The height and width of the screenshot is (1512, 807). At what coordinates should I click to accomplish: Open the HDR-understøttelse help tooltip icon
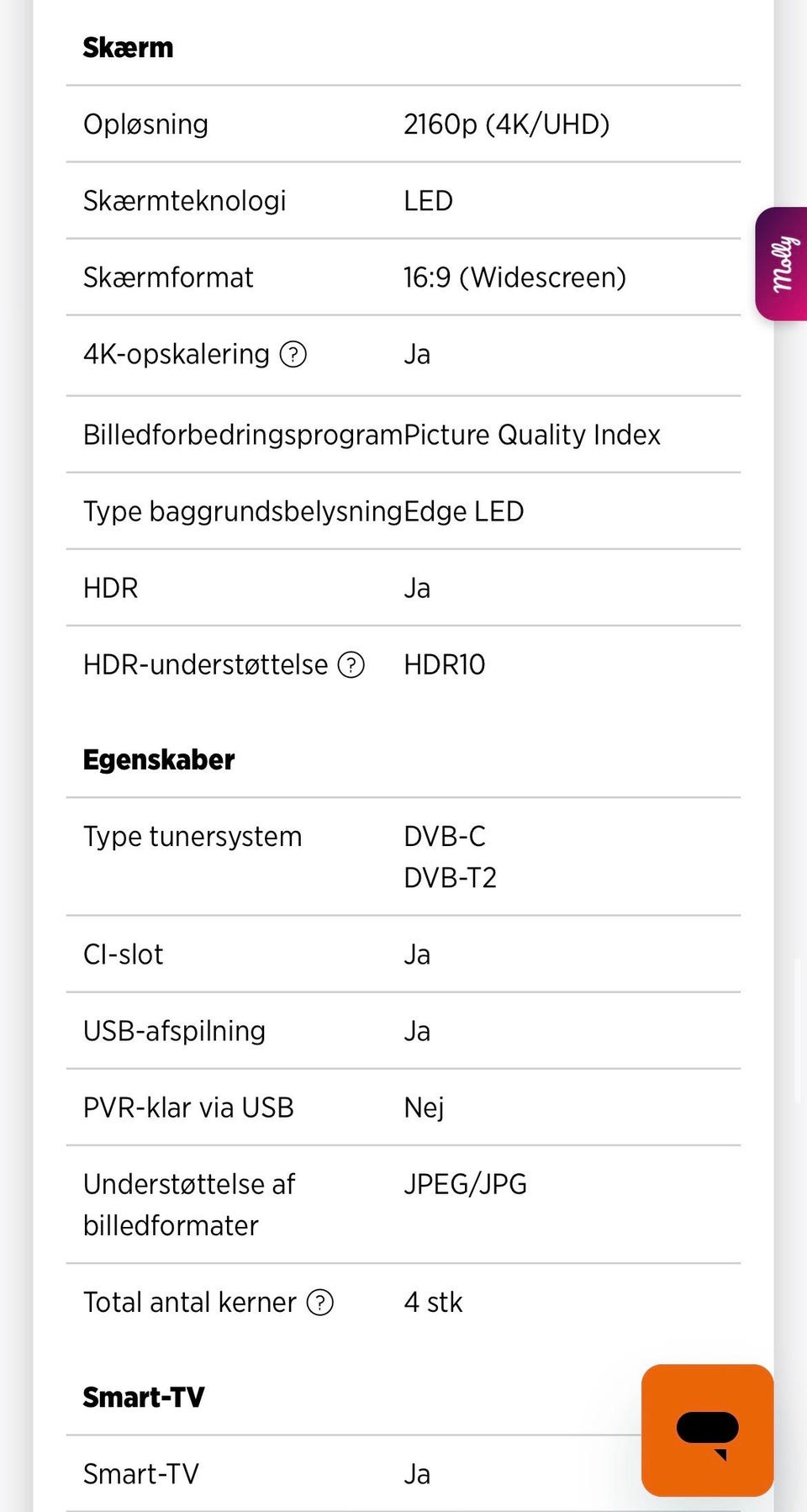click(351, 665)
